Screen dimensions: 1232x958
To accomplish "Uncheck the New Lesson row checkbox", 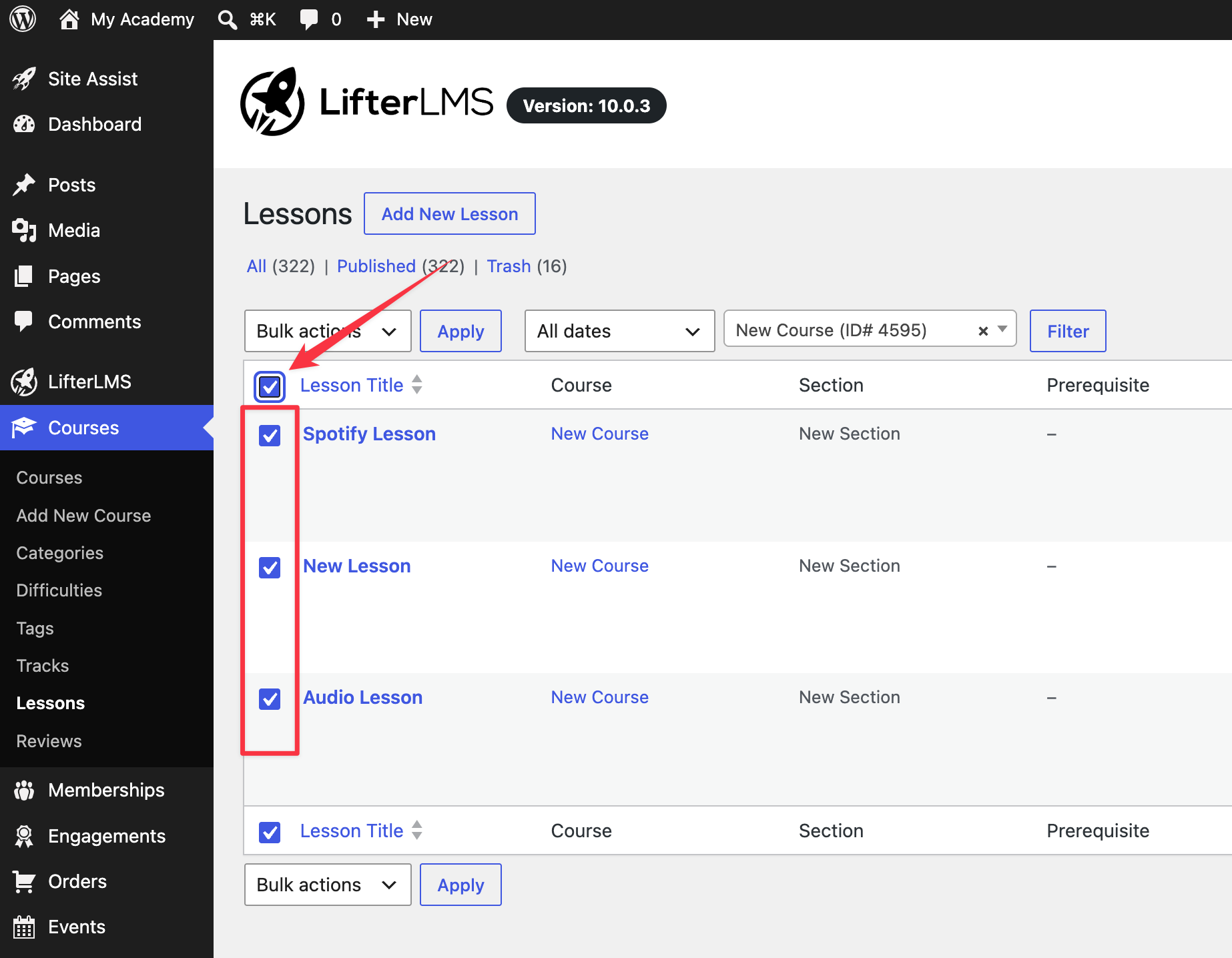I will click(270, 568).
